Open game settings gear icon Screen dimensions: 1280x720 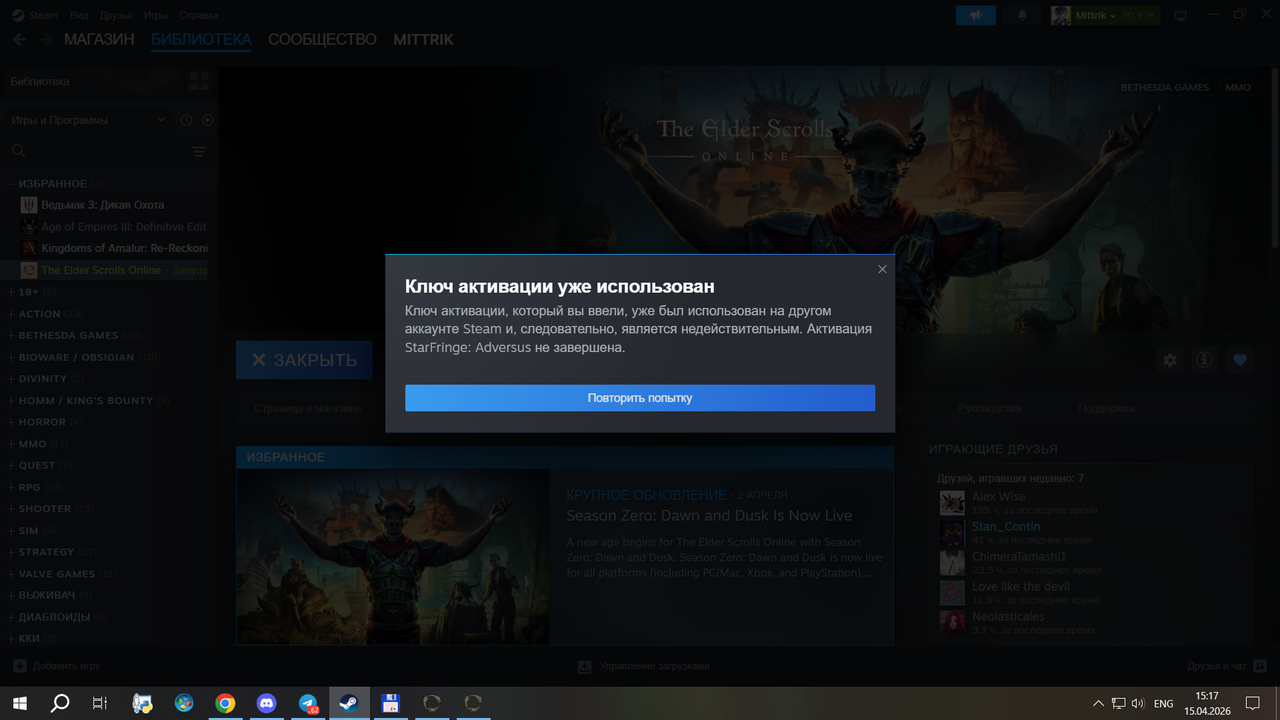tap(1170, 360)
